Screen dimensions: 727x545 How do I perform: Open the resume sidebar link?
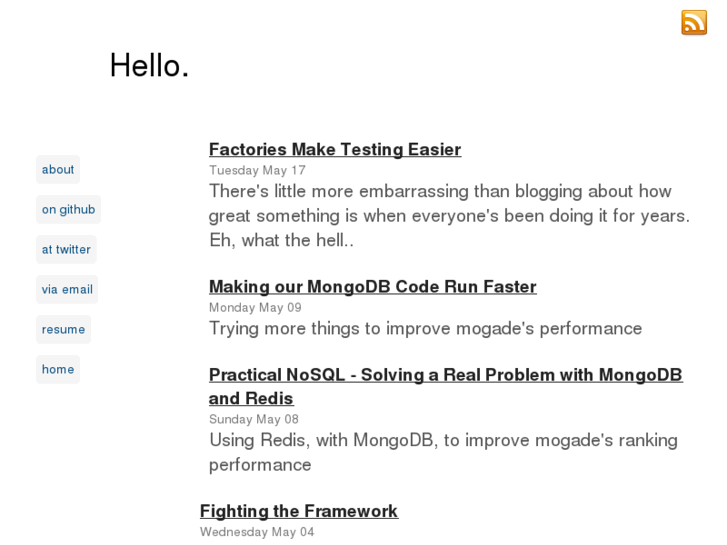(x=63, y=329)
